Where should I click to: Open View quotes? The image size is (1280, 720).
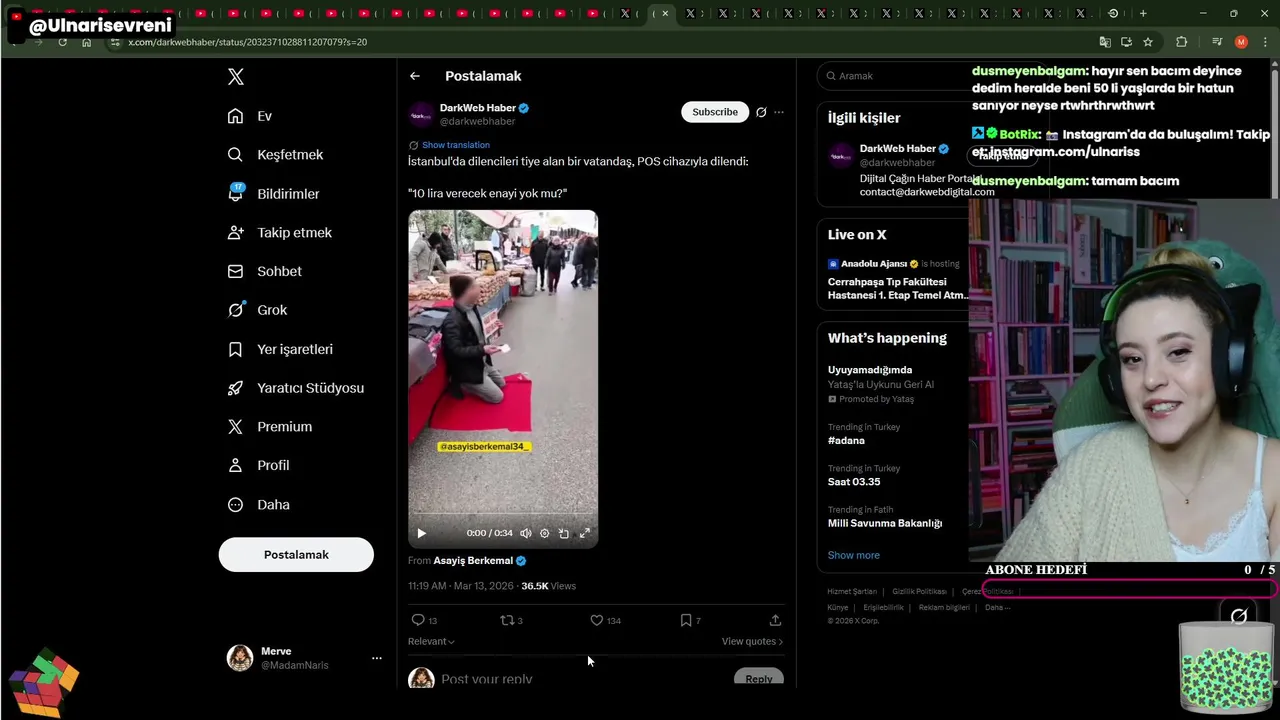click(752, 641)
